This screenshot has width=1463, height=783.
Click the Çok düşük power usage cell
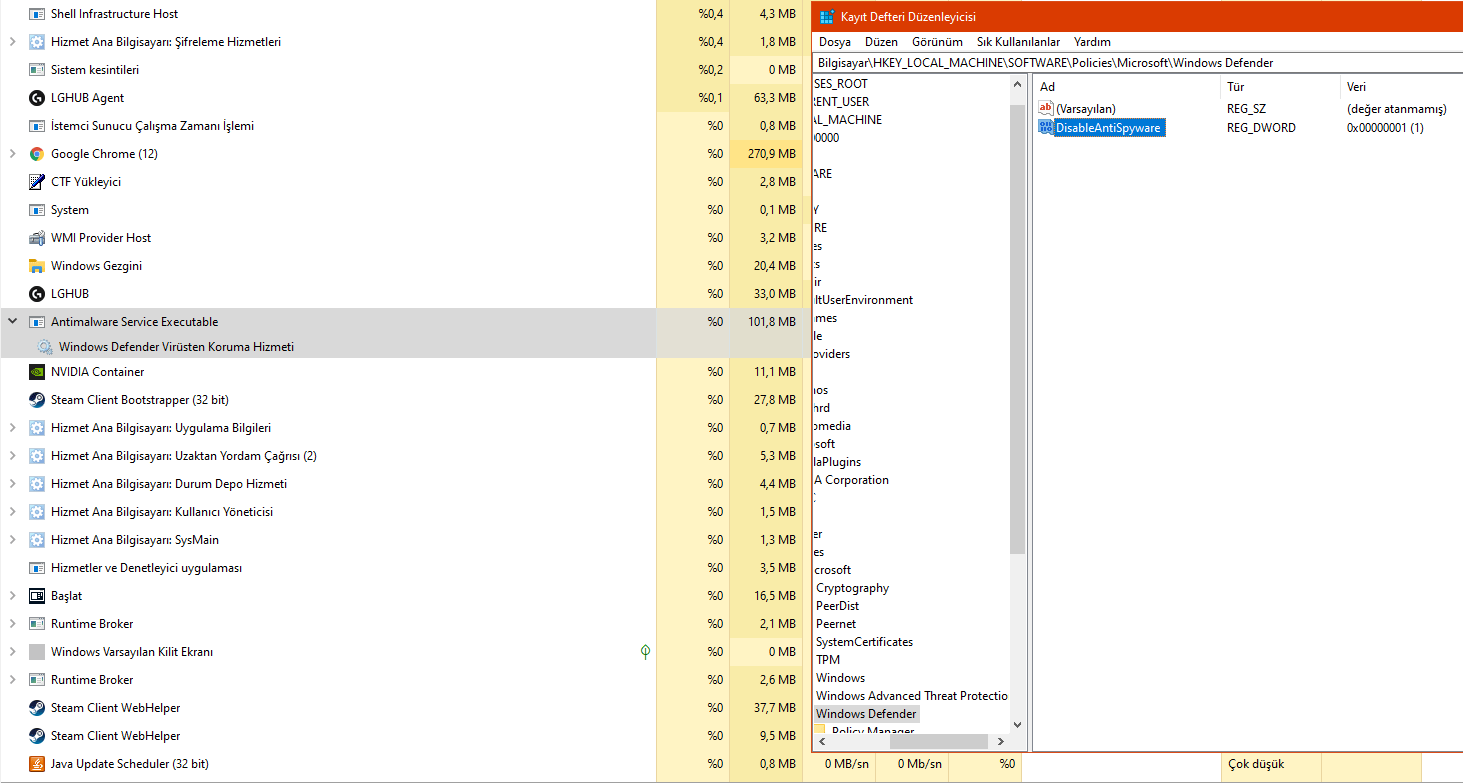pos(1271,764)
